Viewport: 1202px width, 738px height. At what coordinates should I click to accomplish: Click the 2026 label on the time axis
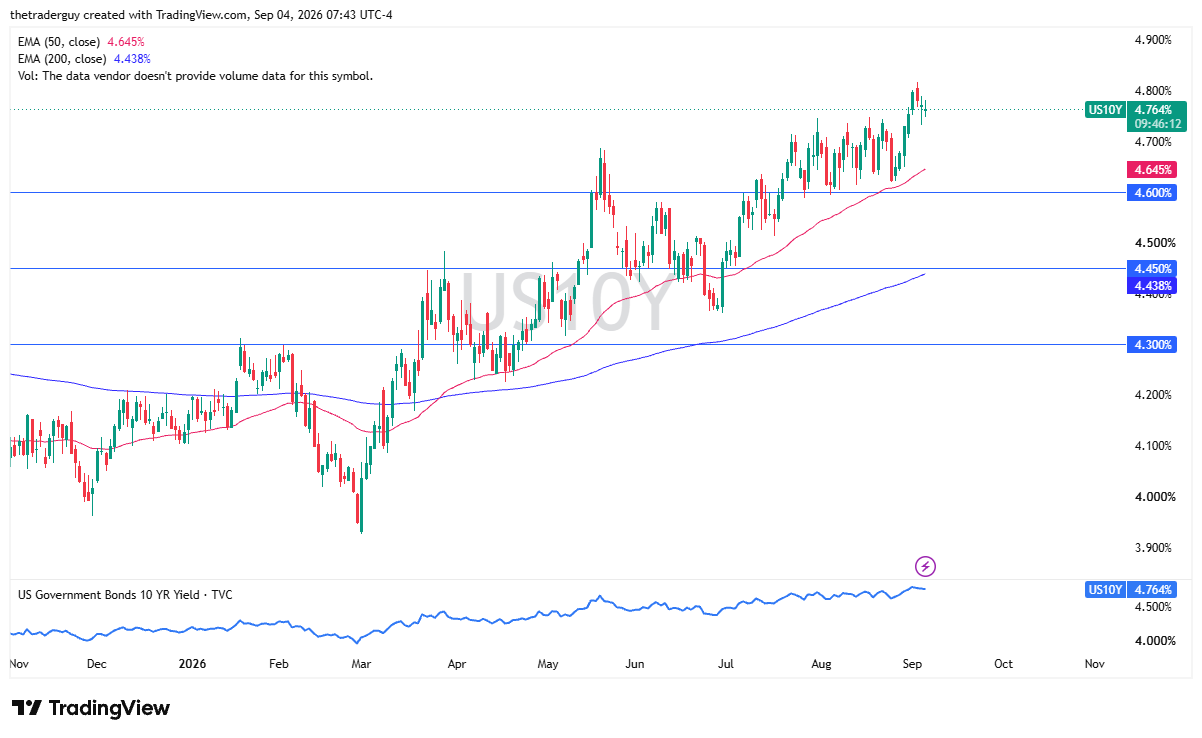click(190, 663)
